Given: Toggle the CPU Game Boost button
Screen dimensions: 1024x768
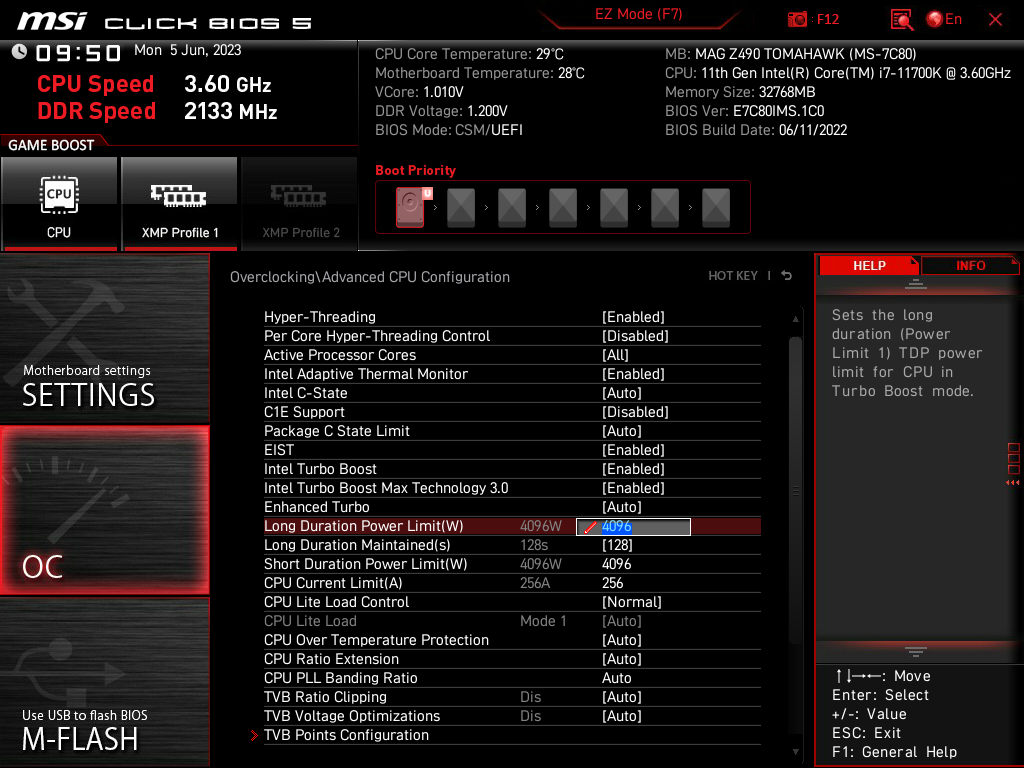Looking at the screenshot, I should tap(59, 204).
